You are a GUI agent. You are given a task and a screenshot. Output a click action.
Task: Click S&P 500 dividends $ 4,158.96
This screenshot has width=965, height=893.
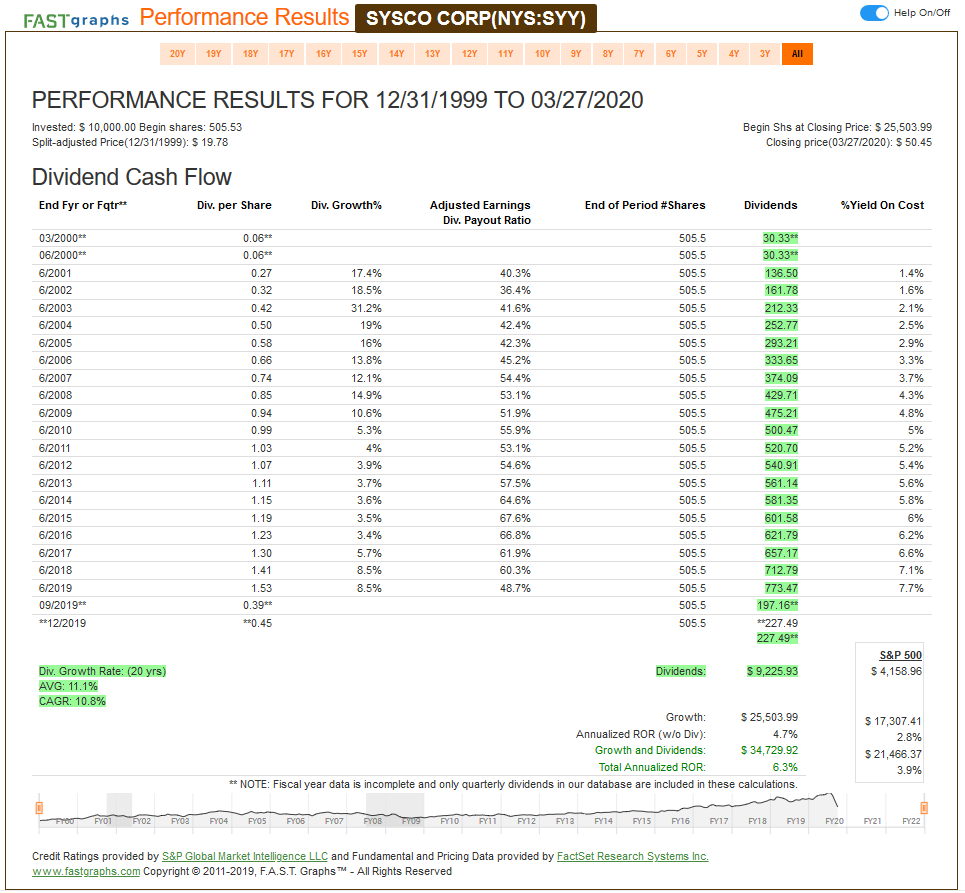[x=896, y=671]
